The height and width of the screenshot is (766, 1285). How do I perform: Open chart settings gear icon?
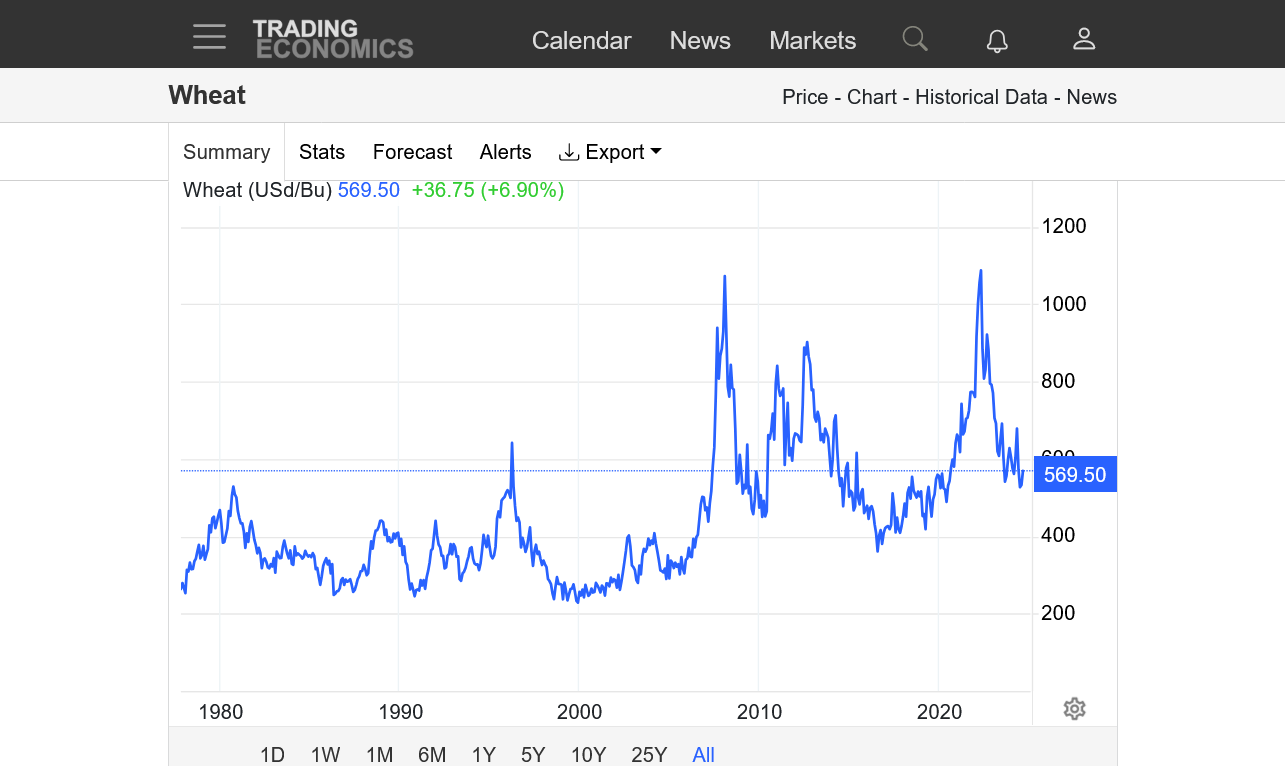1074,709
